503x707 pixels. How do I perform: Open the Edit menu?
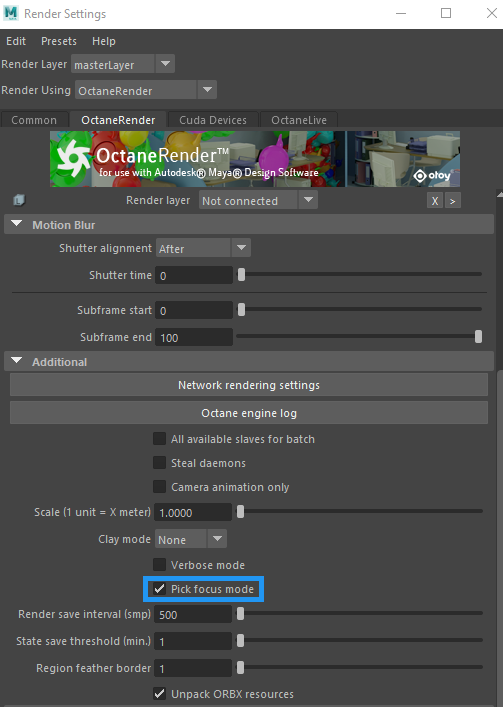coord(16,41)
